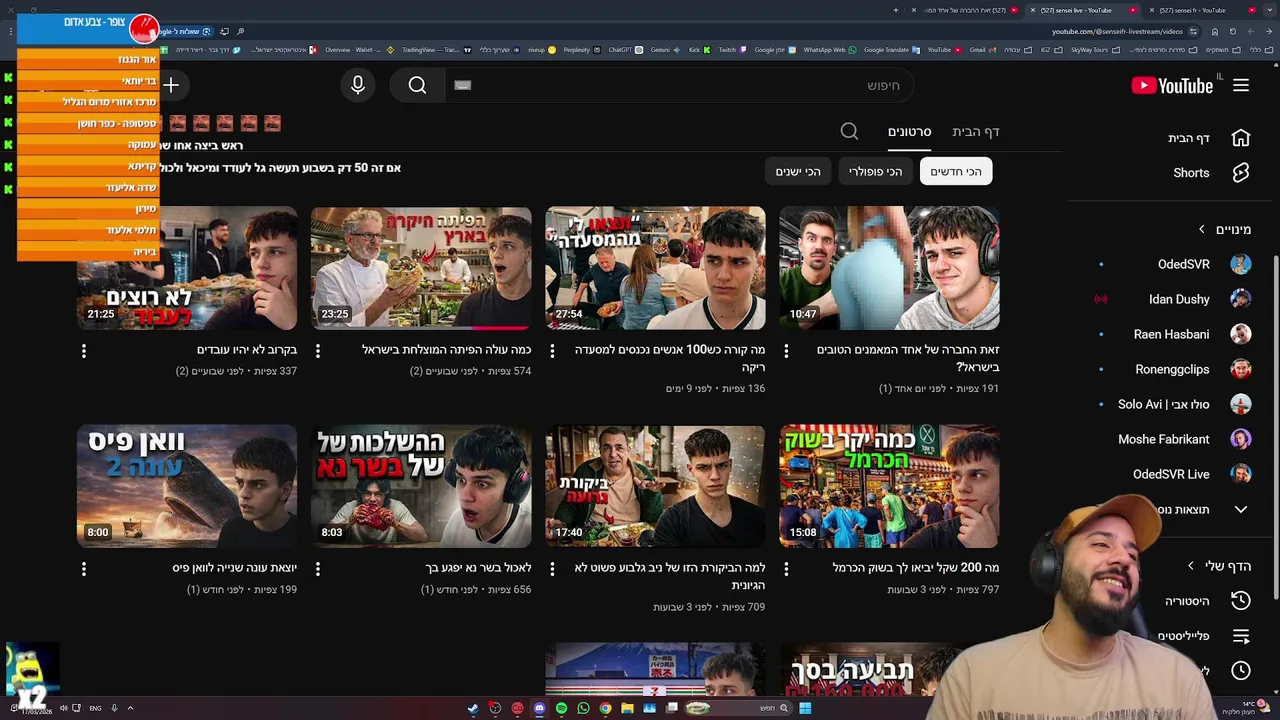This screenshot has height=720, width=1280.
Task: Open Ronenggclips subscription avatar
Action: pos(1241,369)
